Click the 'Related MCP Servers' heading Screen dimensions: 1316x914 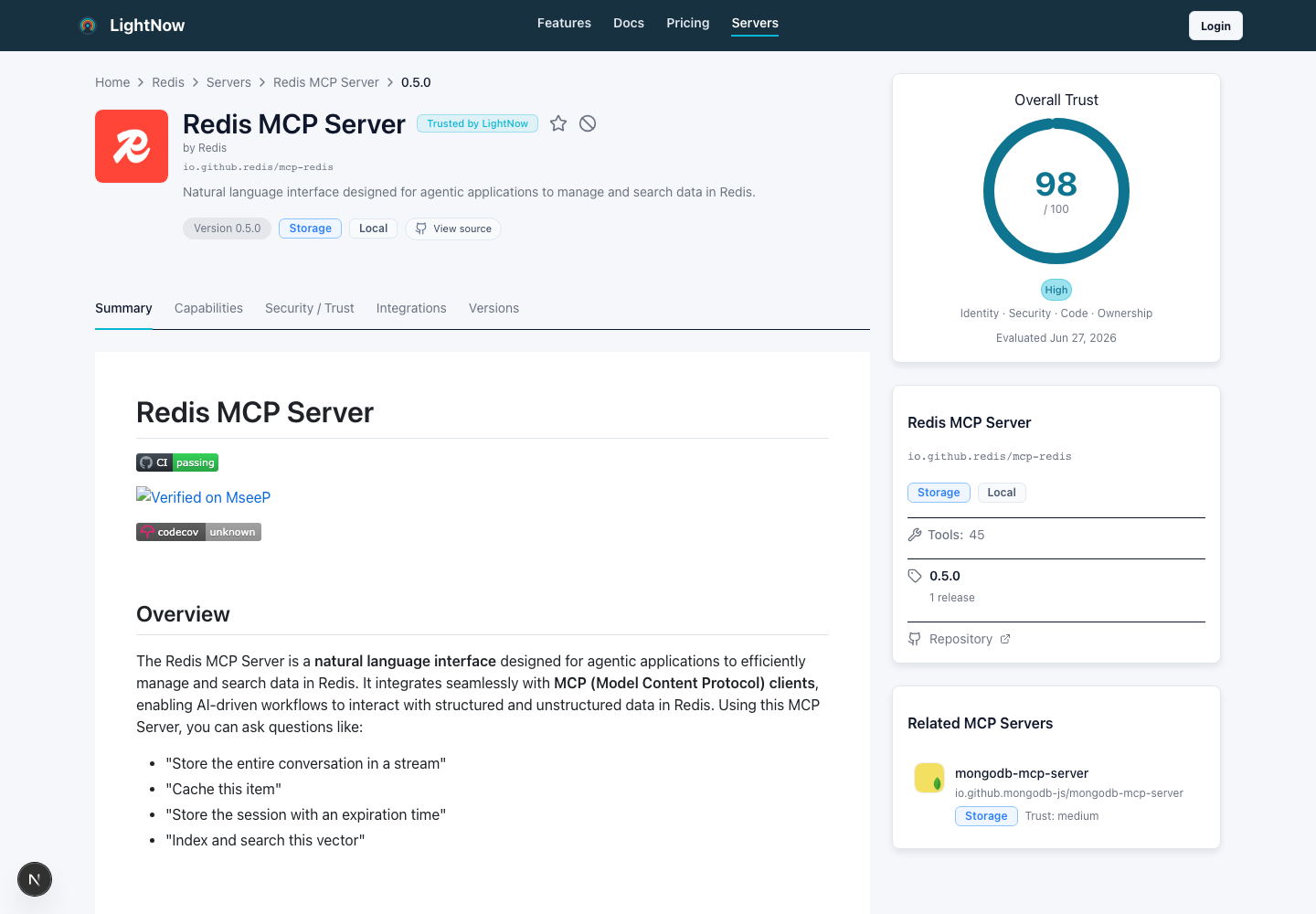click(980, 723)
